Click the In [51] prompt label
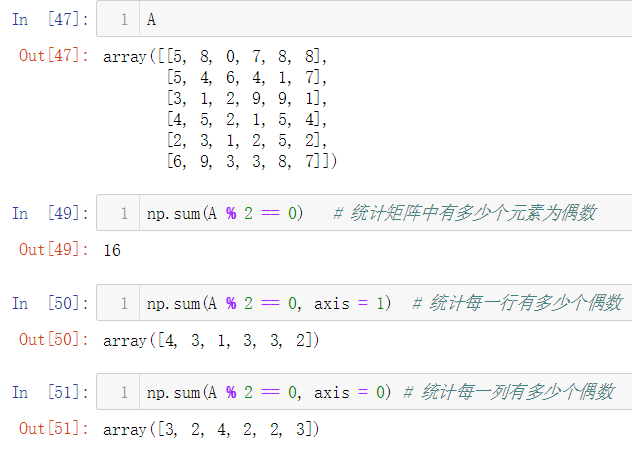The height and width of the screenshot is (451, 632). pyautogui.click(x=50, y=392)
